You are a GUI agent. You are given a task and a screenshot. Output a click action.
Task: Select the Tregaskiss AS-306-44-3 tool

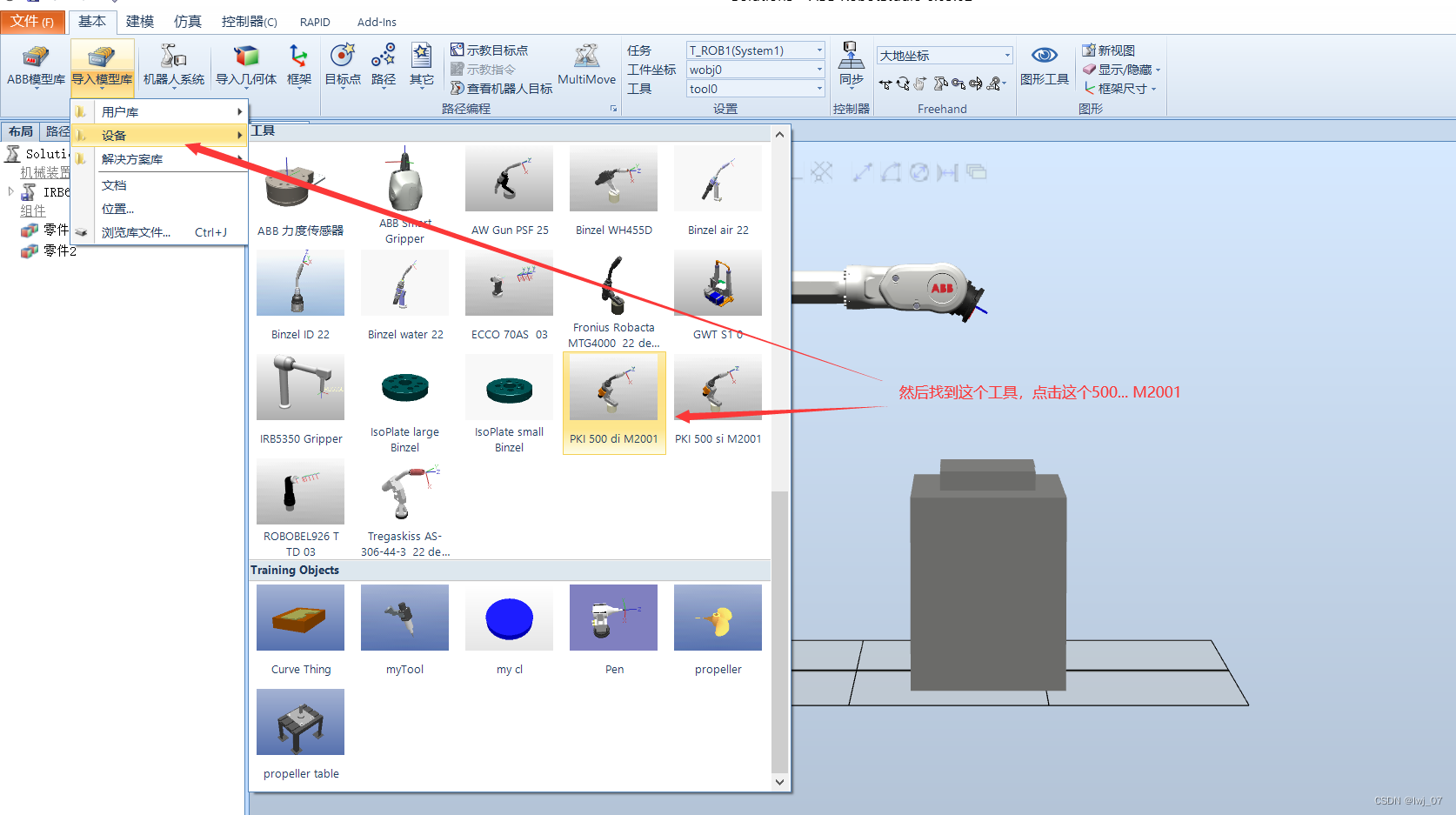404,509
